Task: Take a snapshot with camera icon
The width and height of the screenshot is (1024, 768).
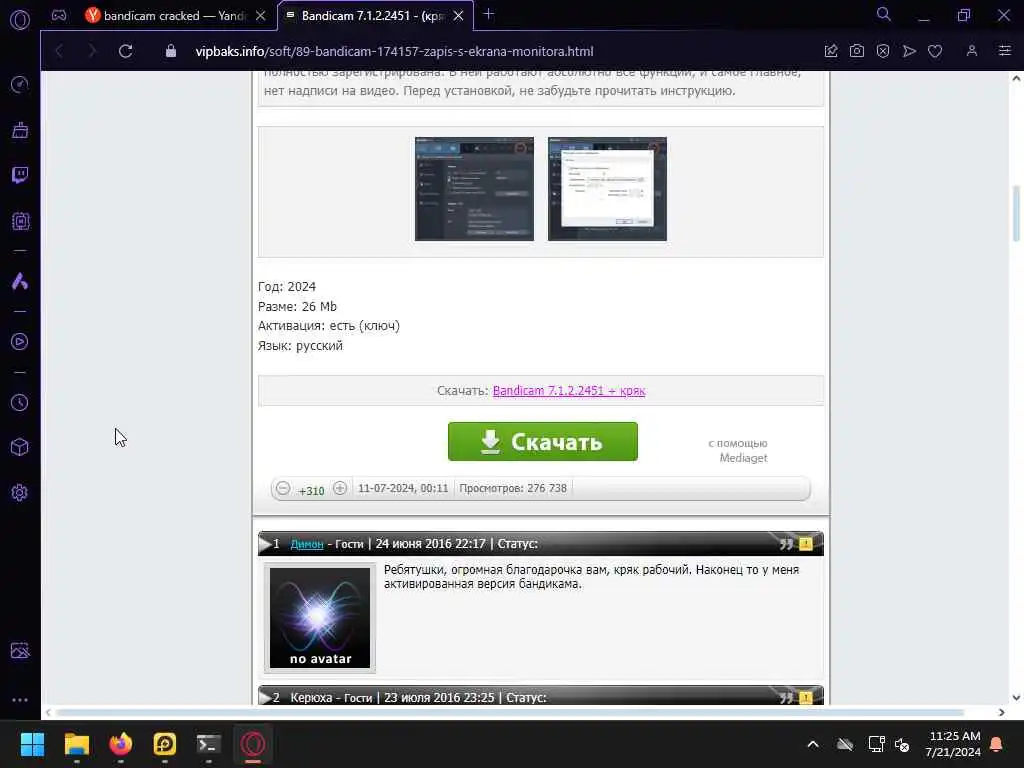Action: (x=857, y=51)
